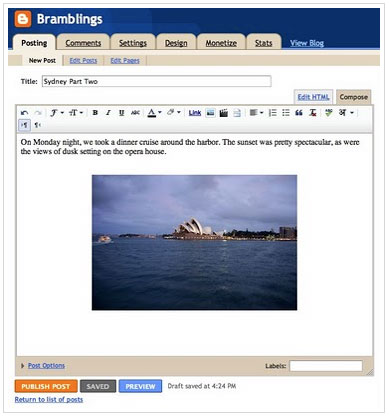Toggle italic formatting
This screenshot has width=389, height=418.
point(108,113)
